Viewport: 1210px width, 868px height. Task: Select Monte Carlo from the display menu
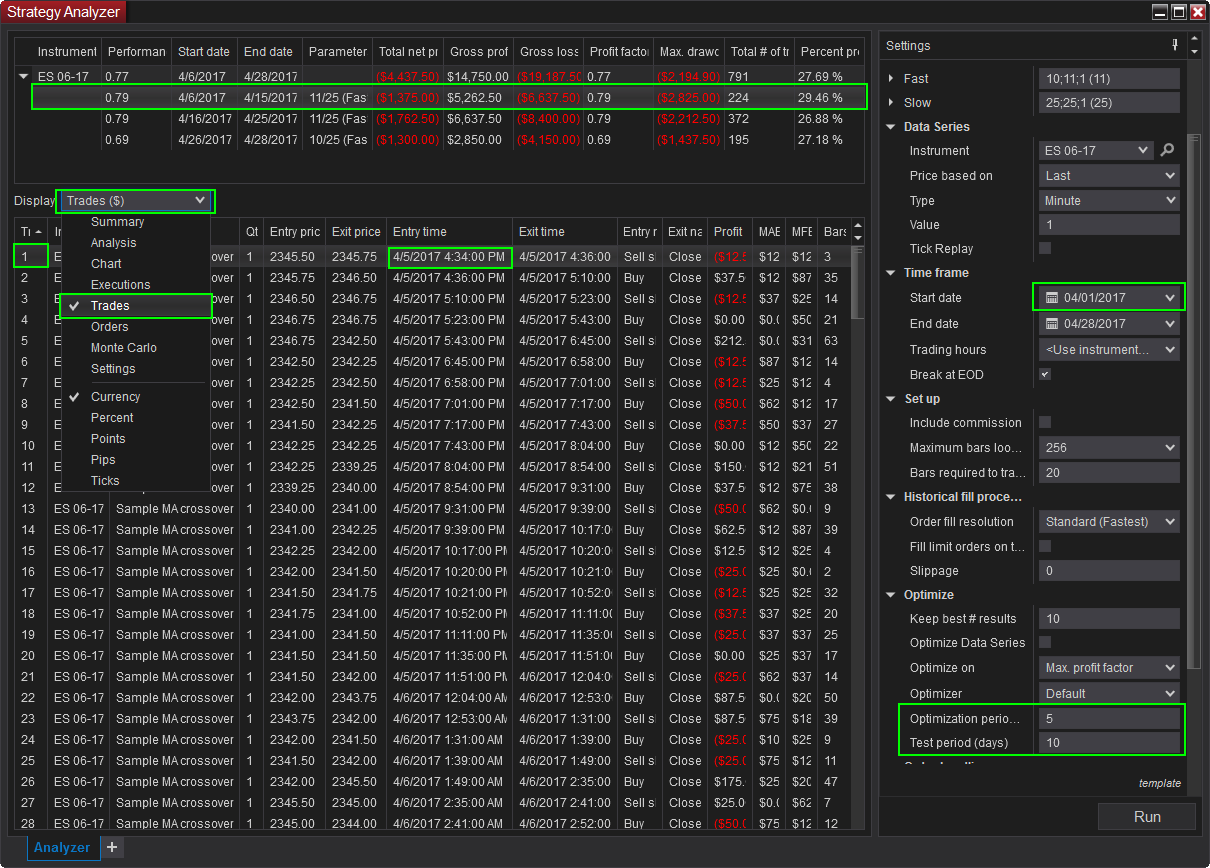pyautogui.click(x=123, y=348)
